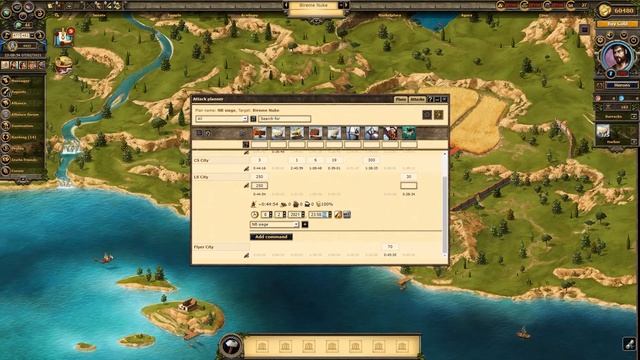Open the god portrait on the right panel

(619, 57)
